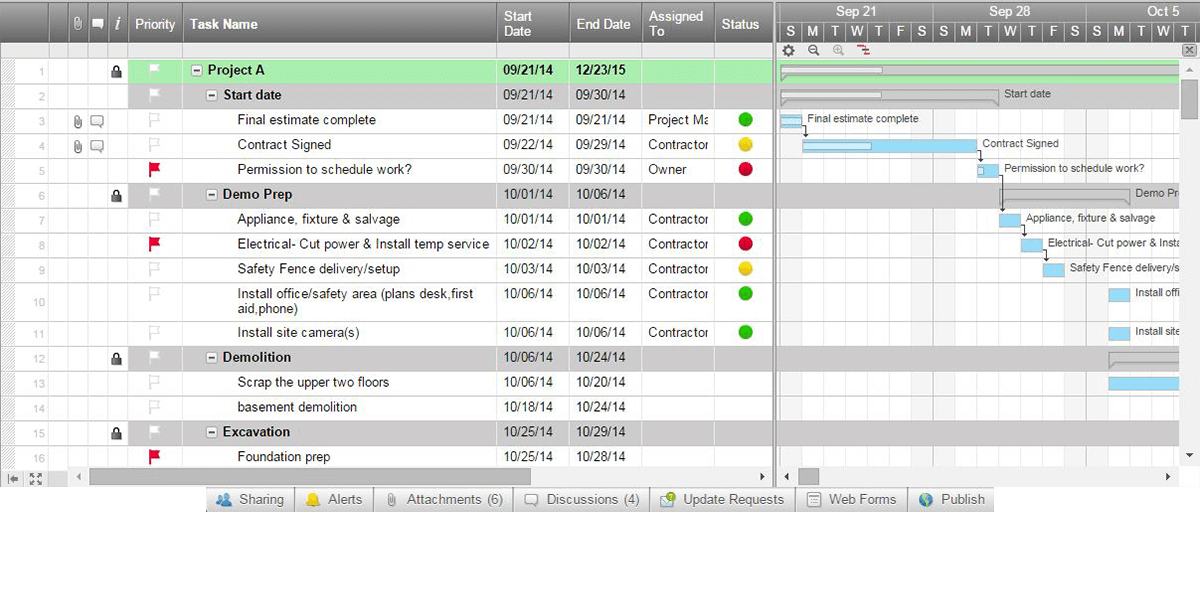Click the Publish button
This screenshot has height=600, width=1200.
952,500
